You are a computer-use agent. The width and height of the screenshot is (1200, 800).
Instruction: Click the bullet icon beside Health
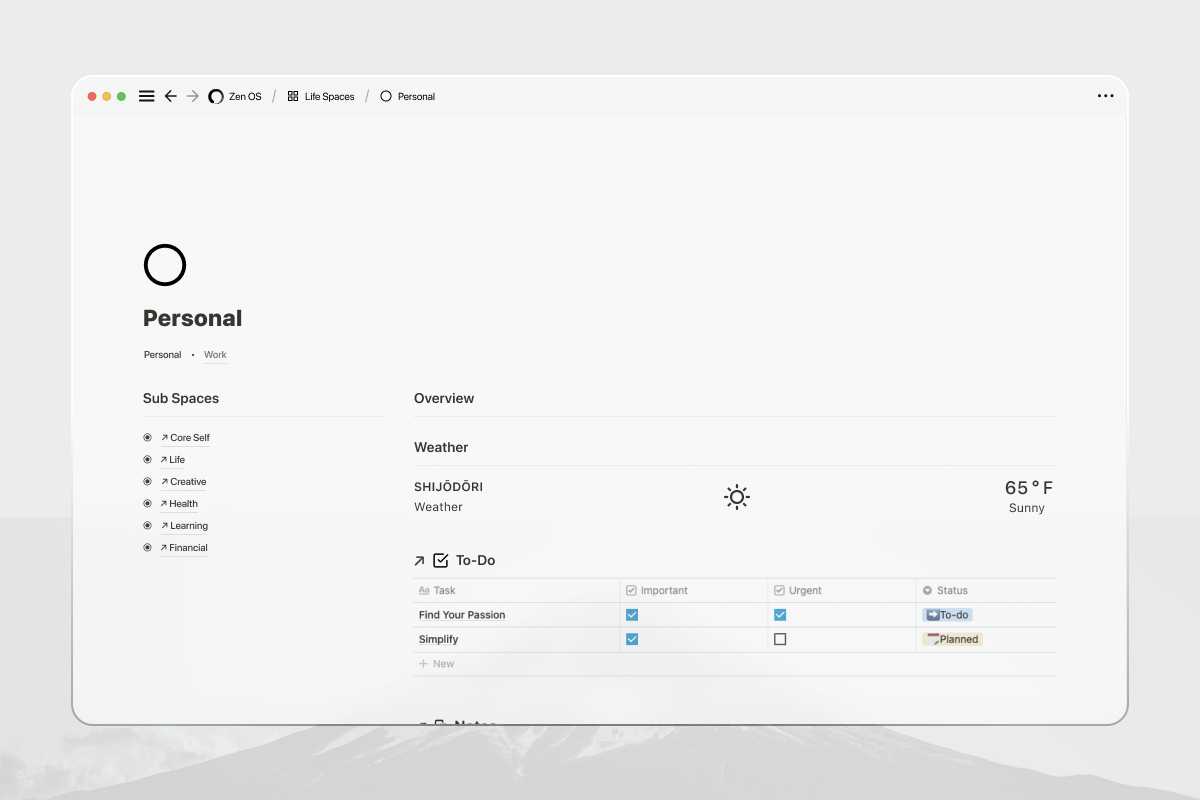(147, 504)
